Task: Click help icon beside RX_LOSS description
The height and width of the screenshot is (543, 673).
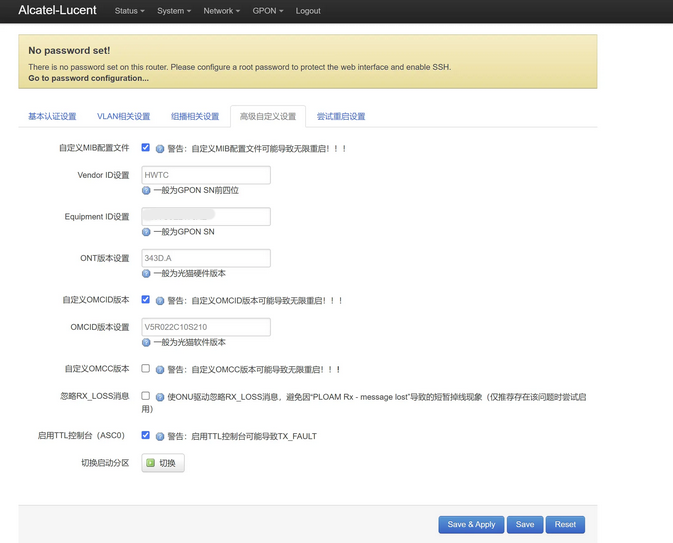Action: (160, 397)
